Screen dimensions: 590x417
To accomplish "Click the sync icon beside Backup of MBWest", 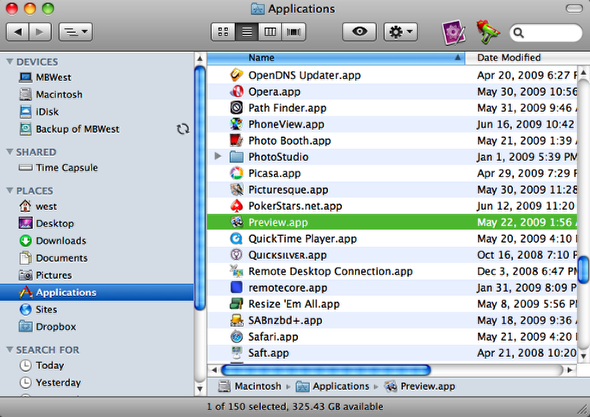I will (183, 129).
